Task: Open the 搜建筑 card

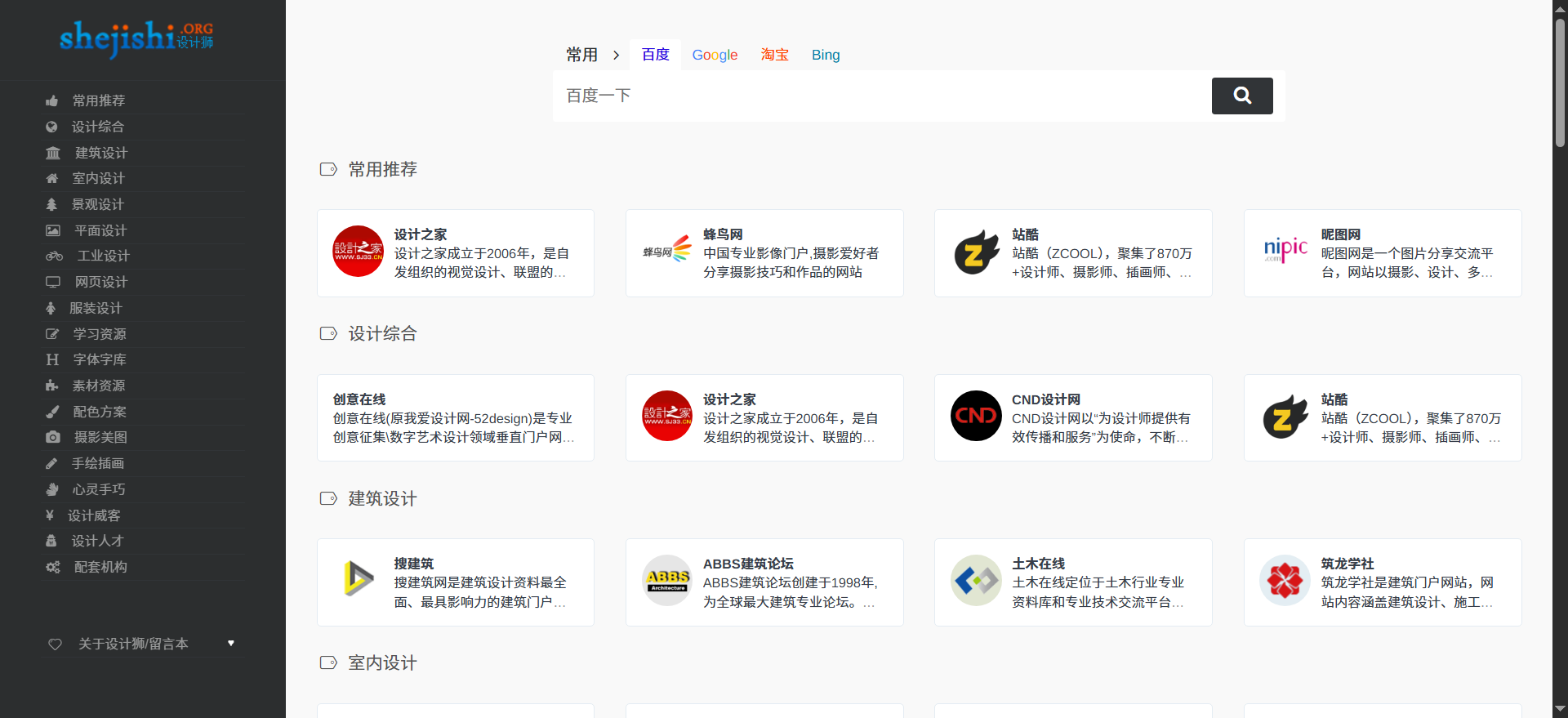Action: tap(456, 582)
